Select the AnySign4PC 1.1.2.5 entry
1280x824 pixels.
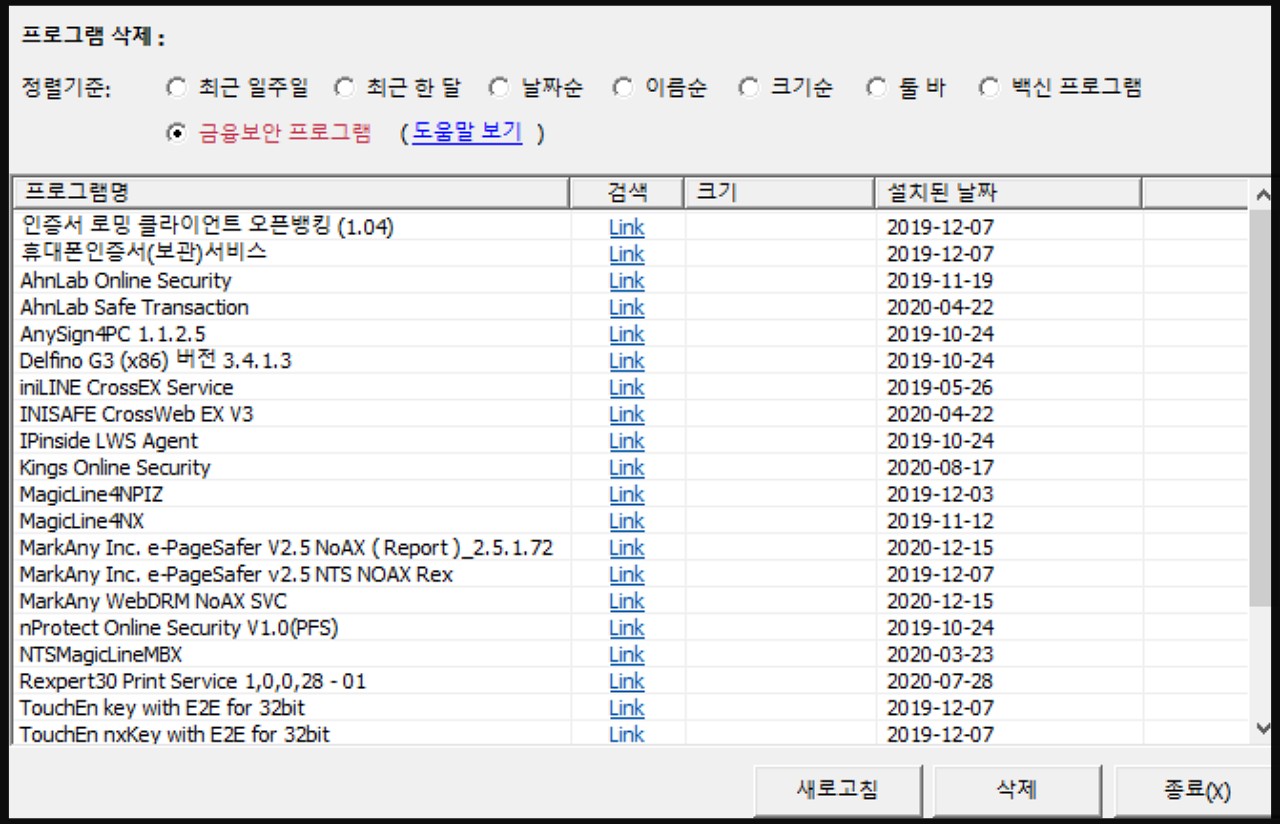(112, 334)
